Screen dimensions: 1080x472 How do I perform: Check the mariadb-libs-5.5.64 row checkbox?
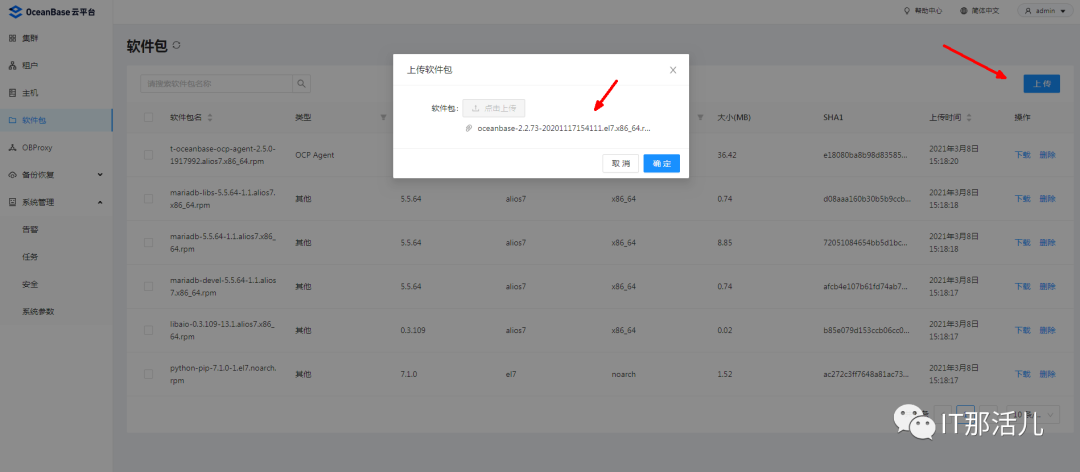pos(149,198)
